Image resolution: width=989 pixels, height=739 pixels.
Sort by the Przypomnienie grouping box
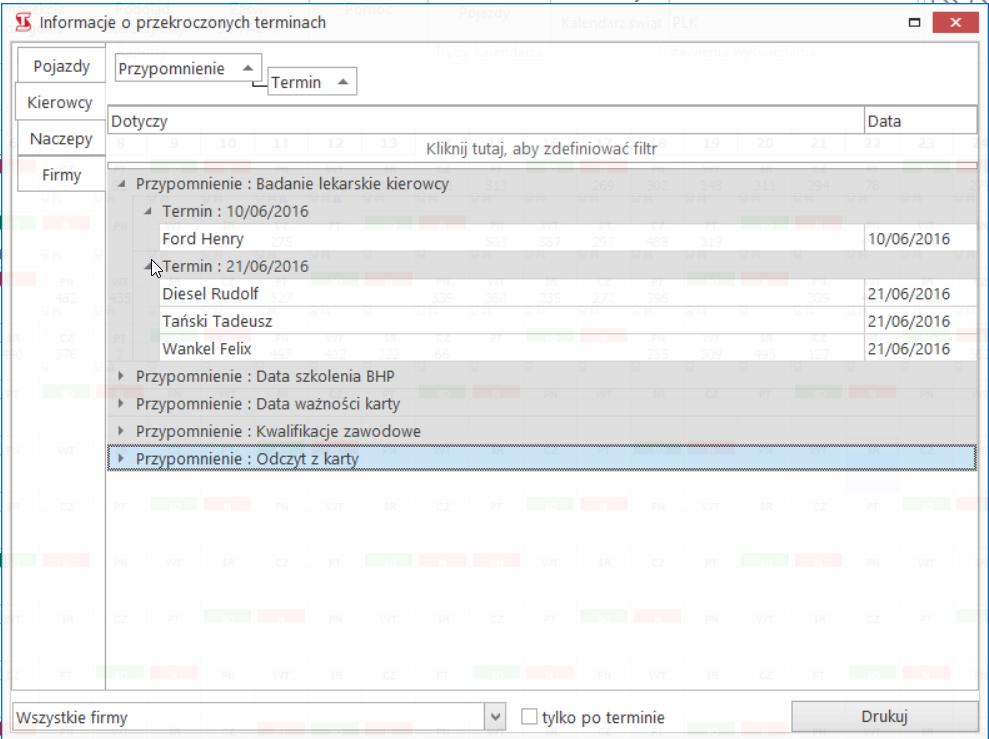pos(188,68)
